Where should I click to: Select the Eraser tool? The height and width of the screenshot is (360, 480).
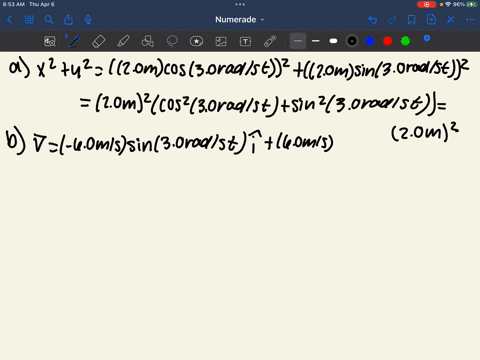coord(99,41)
